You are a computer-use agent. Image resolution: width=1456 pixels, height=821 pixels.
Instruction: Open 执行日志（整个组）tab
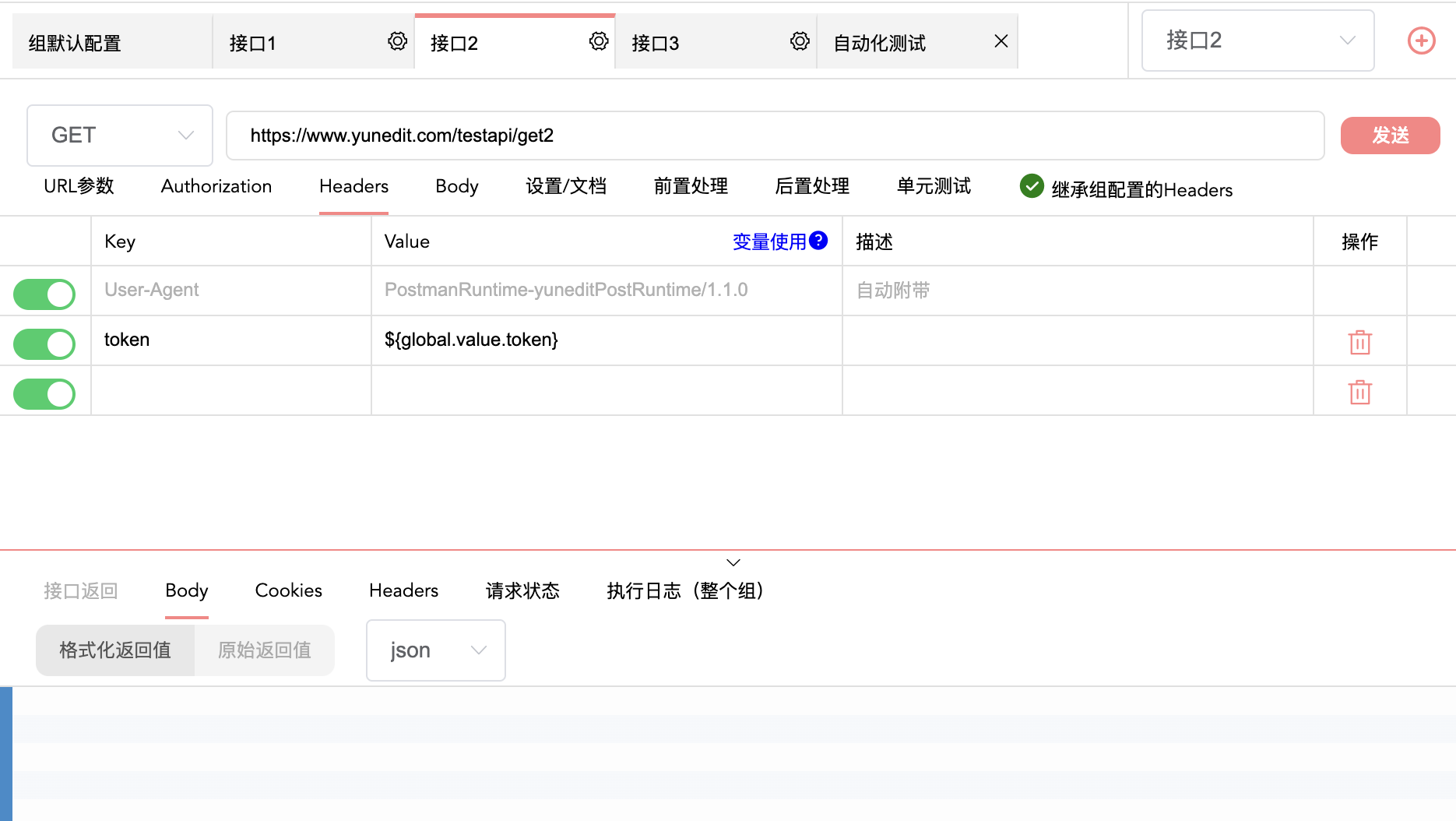coord(685,590)
